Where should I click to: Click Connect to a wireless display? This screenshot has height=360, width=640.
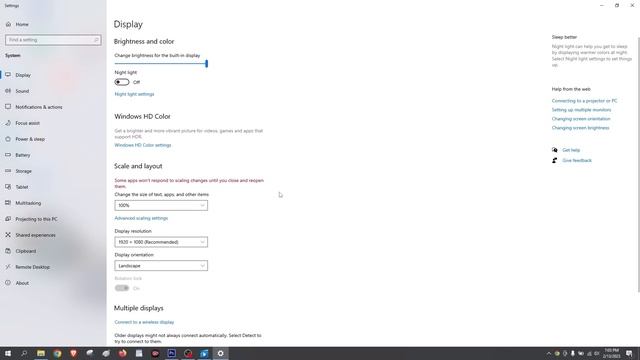[x=144, y=322]
